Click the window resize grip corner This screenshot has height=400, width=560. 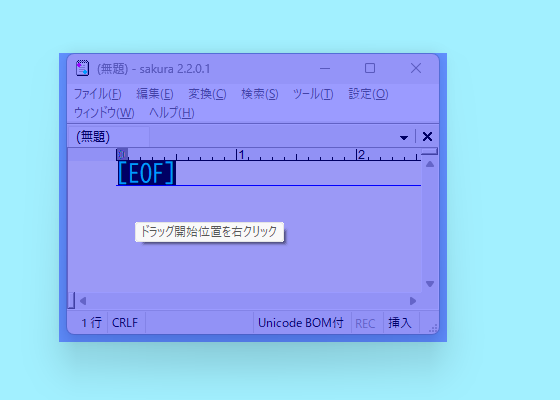433,328
